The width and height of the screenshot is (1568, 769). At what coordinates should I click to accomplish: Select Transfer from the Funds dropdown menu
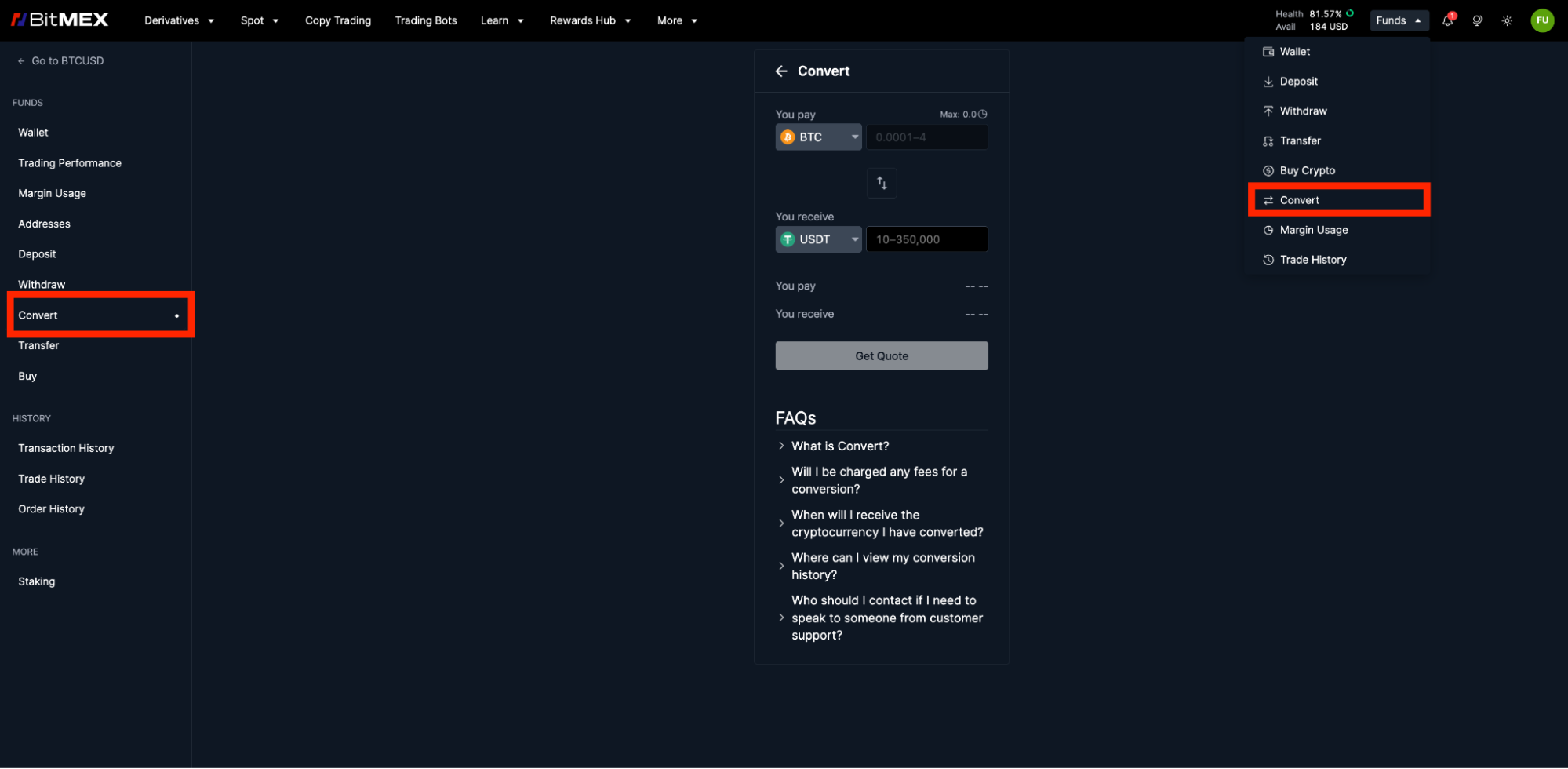pos(1299,140)
